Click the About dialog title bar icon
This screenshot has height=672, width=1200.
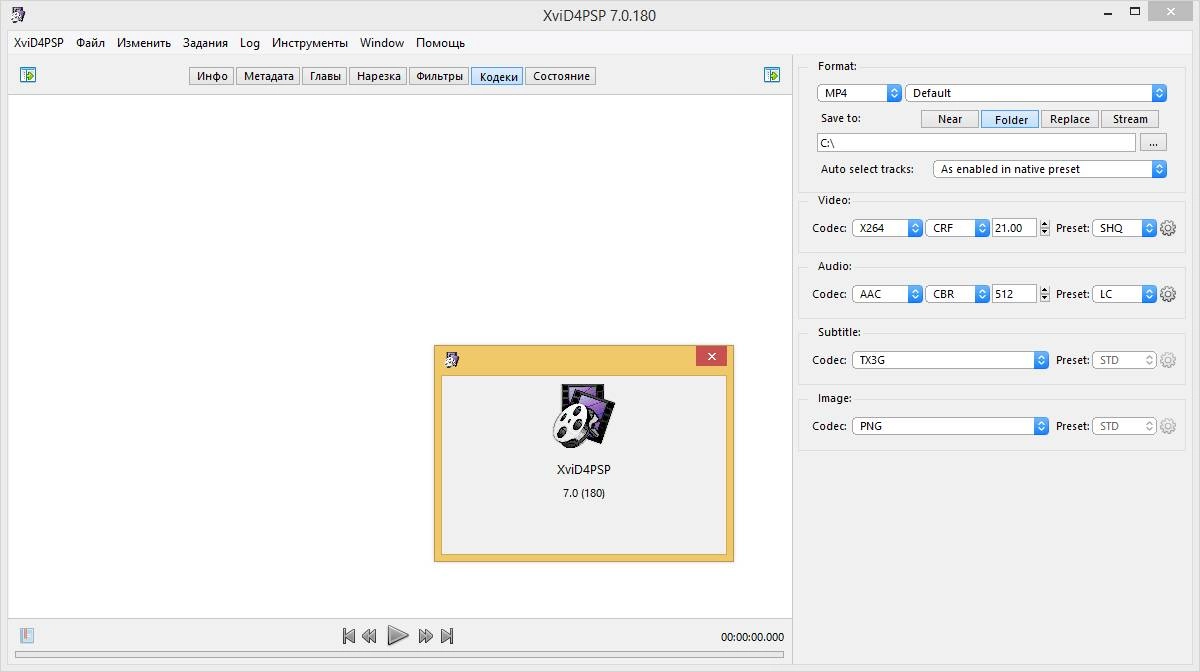click(452, 360)
